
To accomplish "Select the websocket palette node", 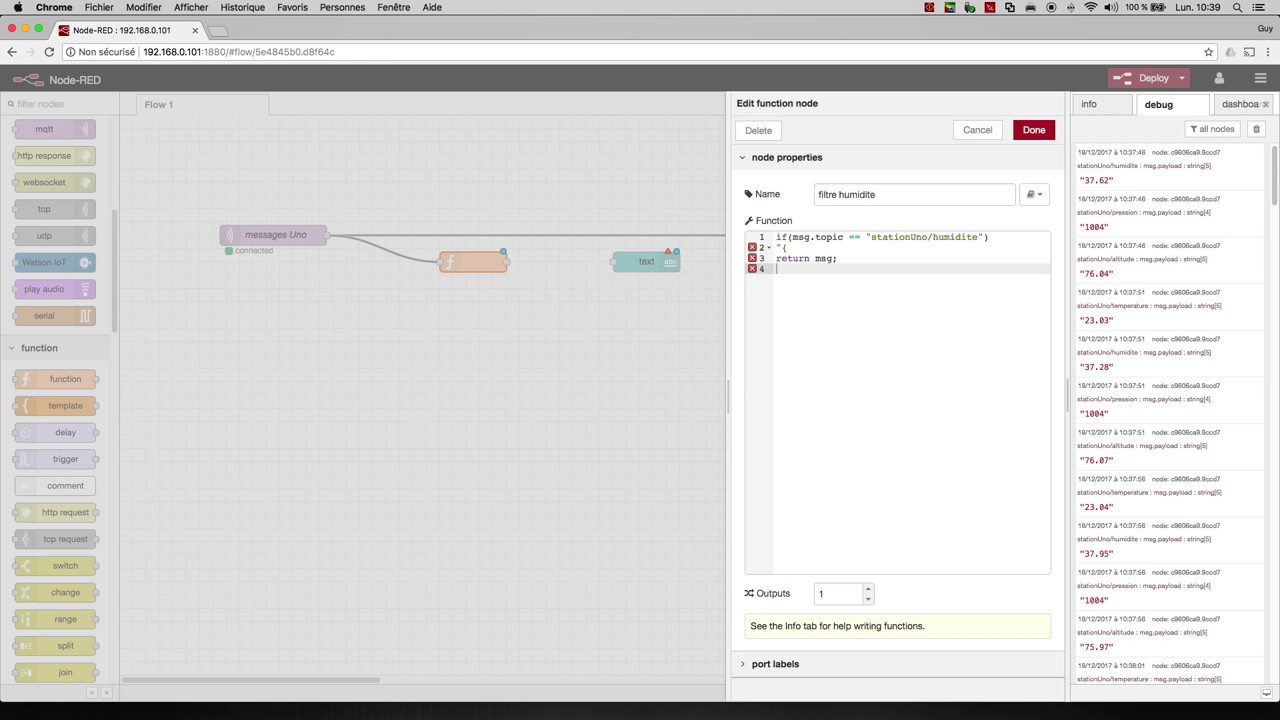I will coord(55,182).
